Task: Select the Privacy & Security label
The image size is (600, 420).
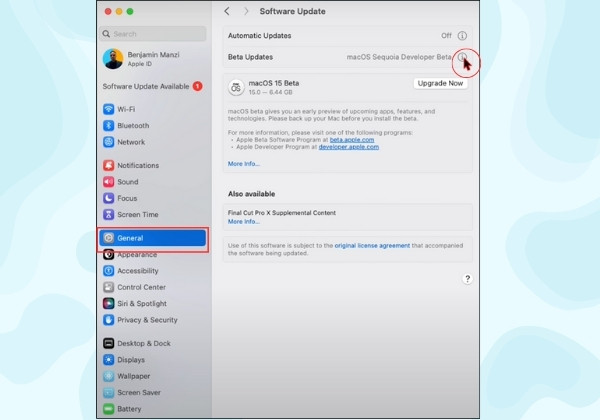Action: tap(147, 320)
